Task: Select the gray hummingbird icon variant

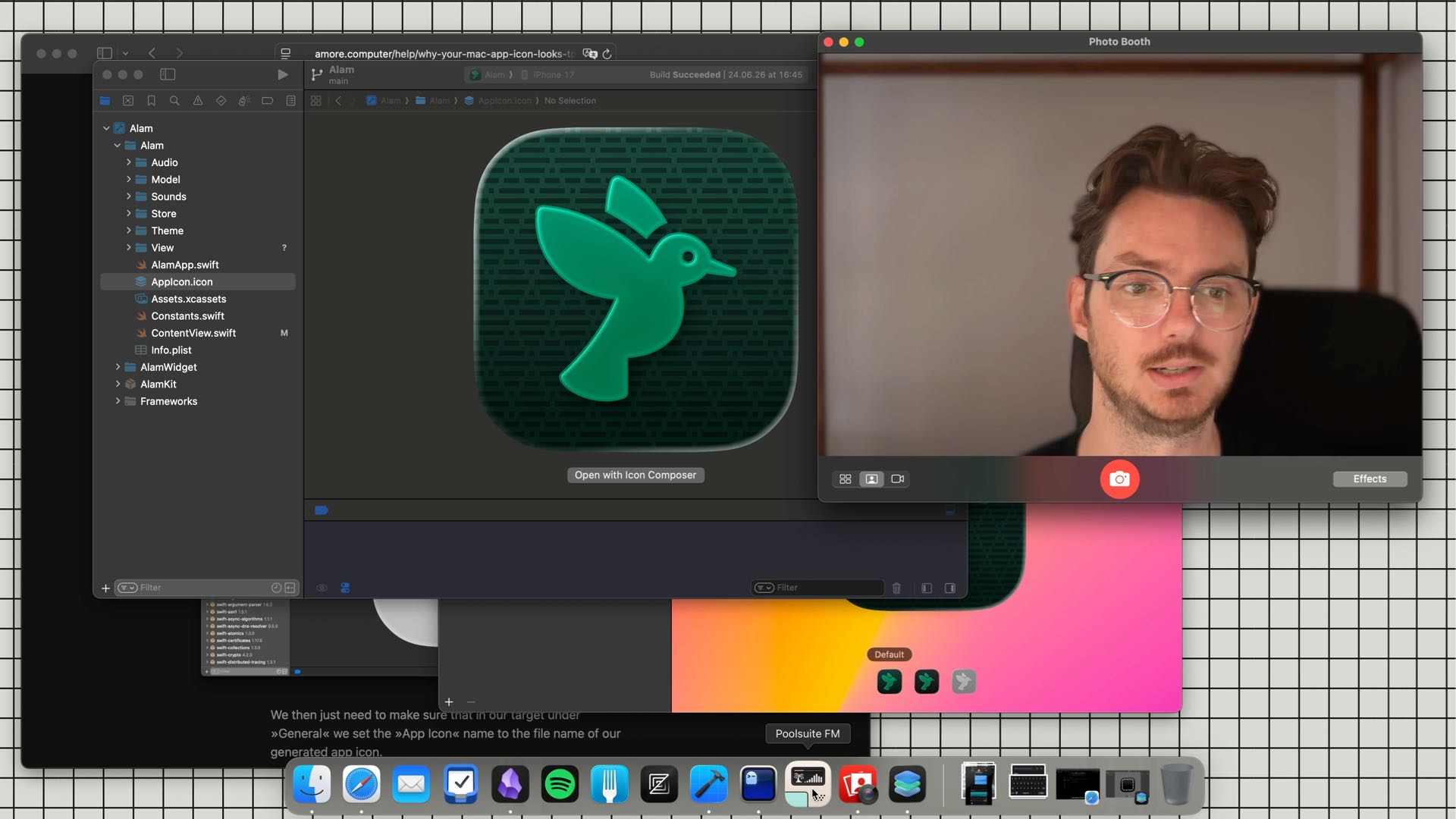Action: [964, 682]
